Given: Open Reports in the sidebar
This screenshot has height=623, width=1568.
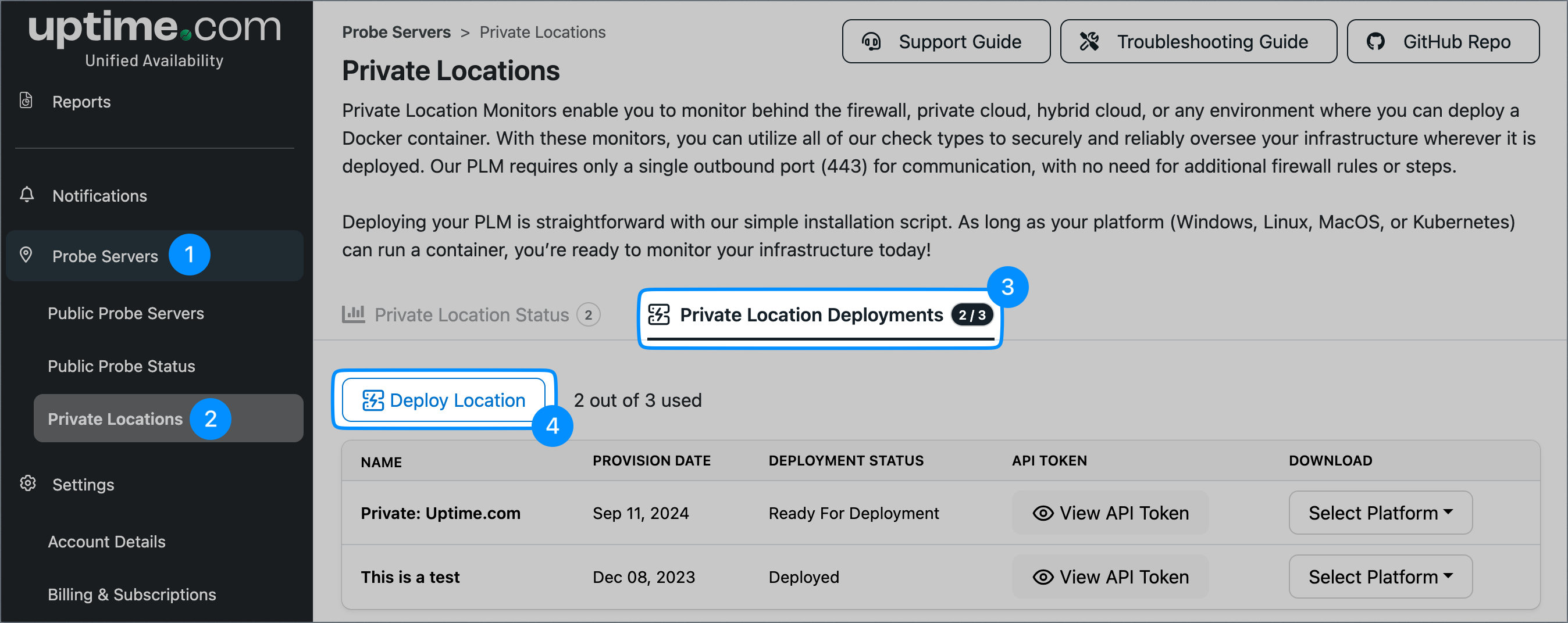Looking at the screenshot, I should [81, 102].
